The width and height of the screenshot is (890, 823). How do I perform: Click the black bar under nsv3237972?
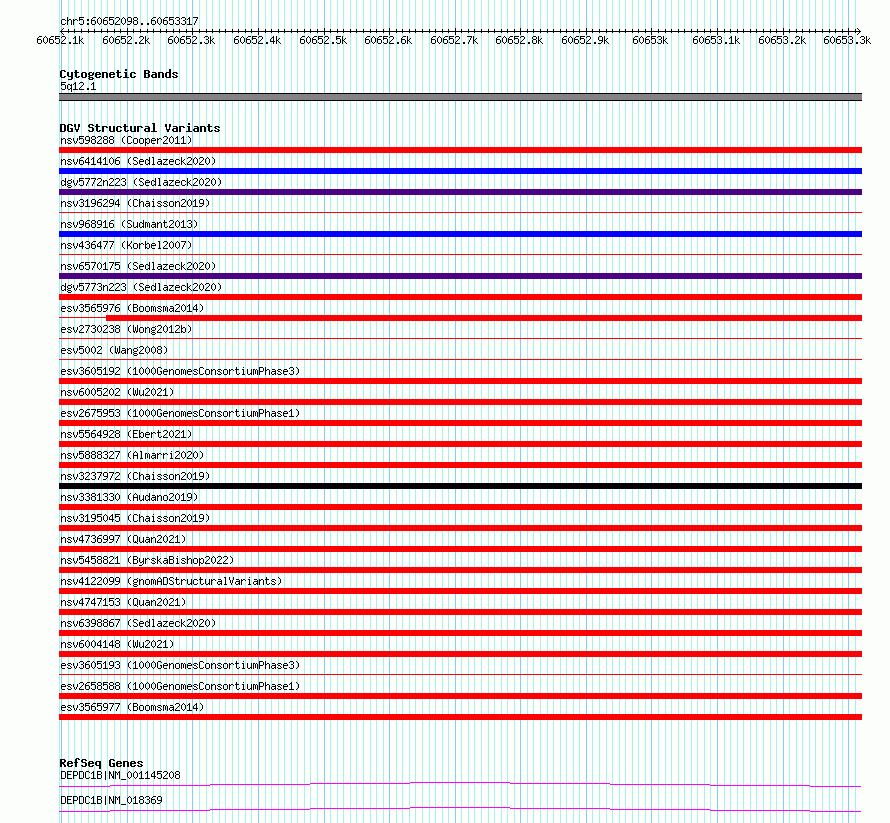tap(460, 486)
